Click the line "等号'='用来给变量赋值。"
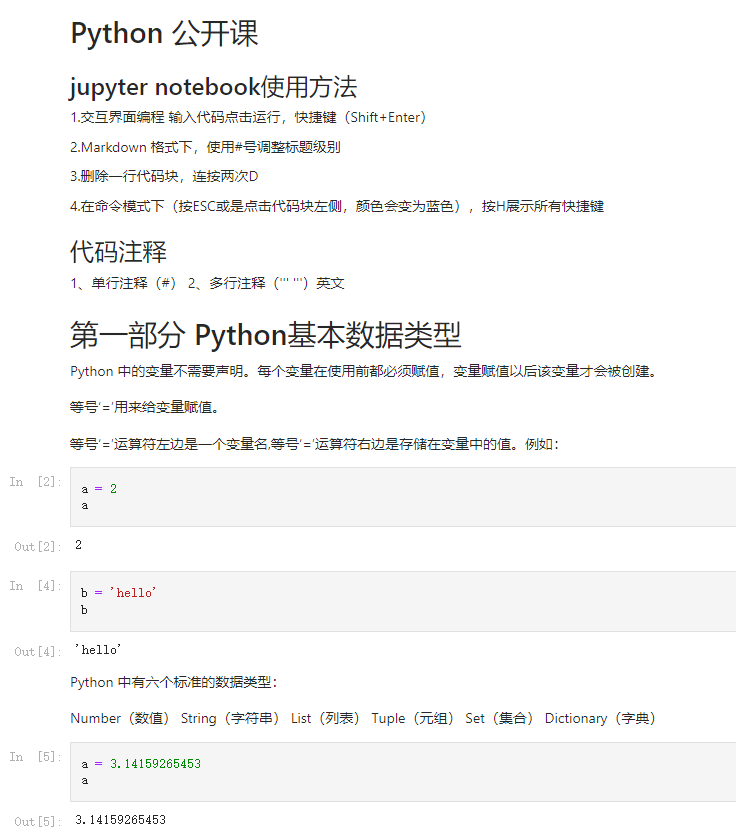 coord(144,407)
